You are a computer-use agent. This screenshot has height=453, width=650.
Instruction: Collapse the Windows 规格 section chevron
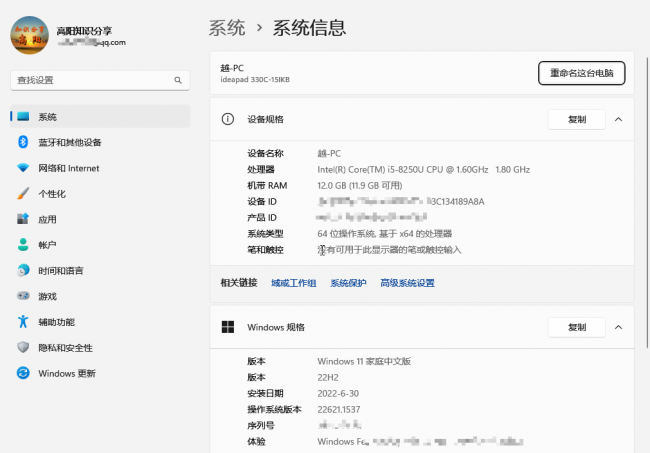[x=618, y=327]
